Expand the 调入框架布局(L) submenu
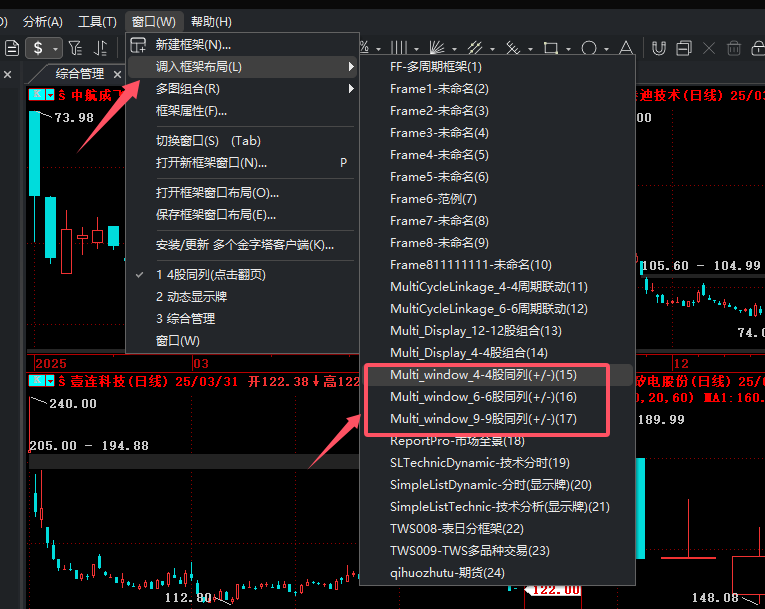Screen dimensions: 765x609 tap(242, 67)
